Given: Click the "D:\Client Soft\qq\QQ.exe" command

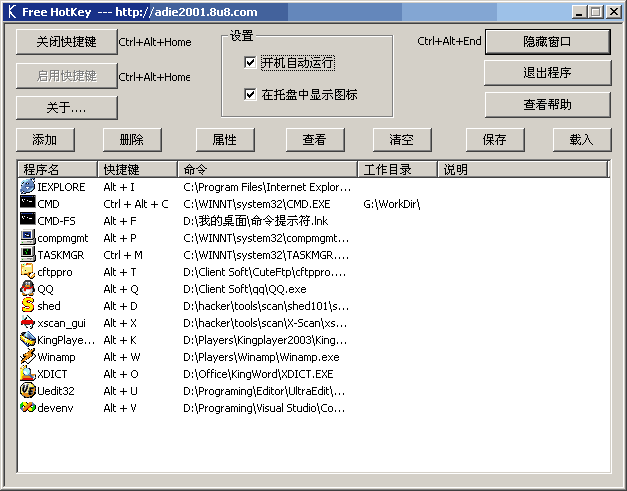Looking at the screenshot, I should point(245,289).
